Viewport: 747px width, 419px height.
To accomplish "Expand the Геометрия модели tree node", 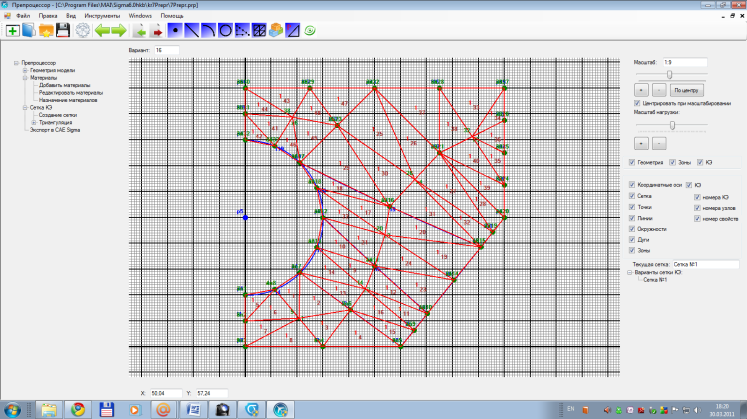I will click(x=25, y=70).
